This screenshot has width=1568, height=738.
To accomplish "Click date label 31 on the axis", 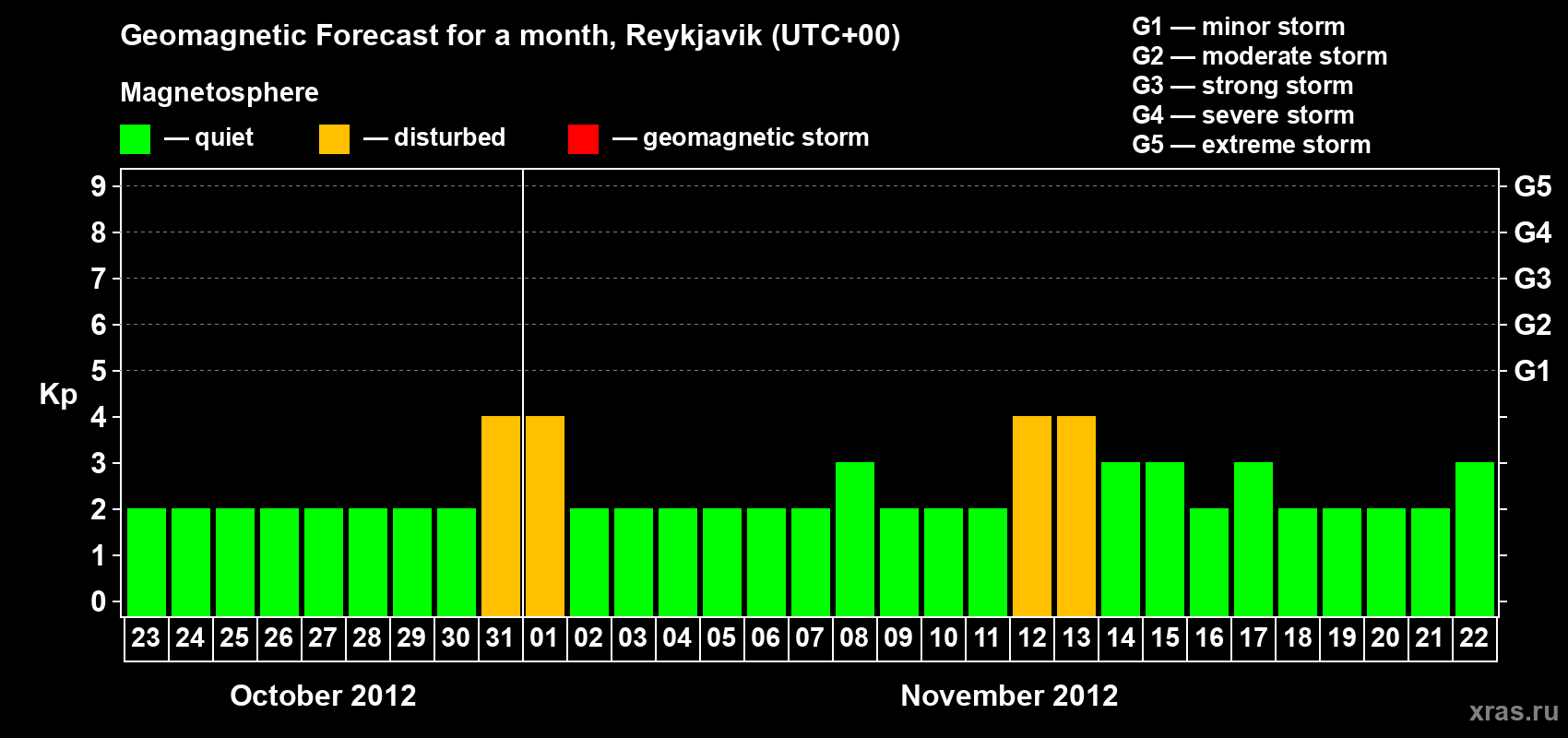I will (x=500, y=637).
